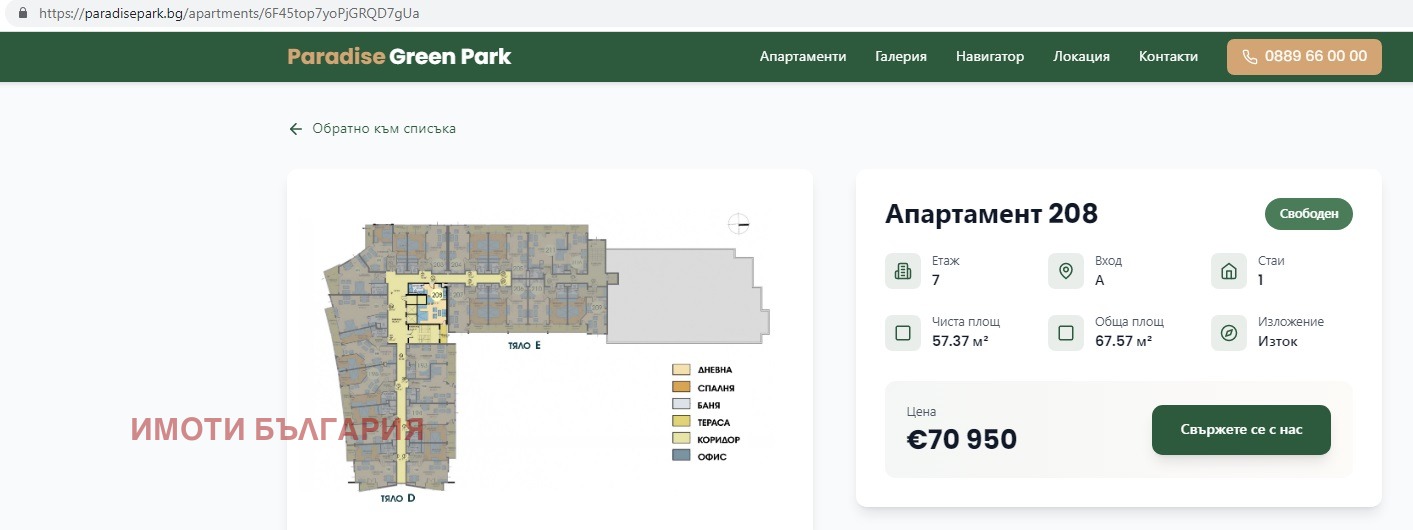Select Локация in the top navigation
Screen dimensions: 1413x530
click(1081, 57)
